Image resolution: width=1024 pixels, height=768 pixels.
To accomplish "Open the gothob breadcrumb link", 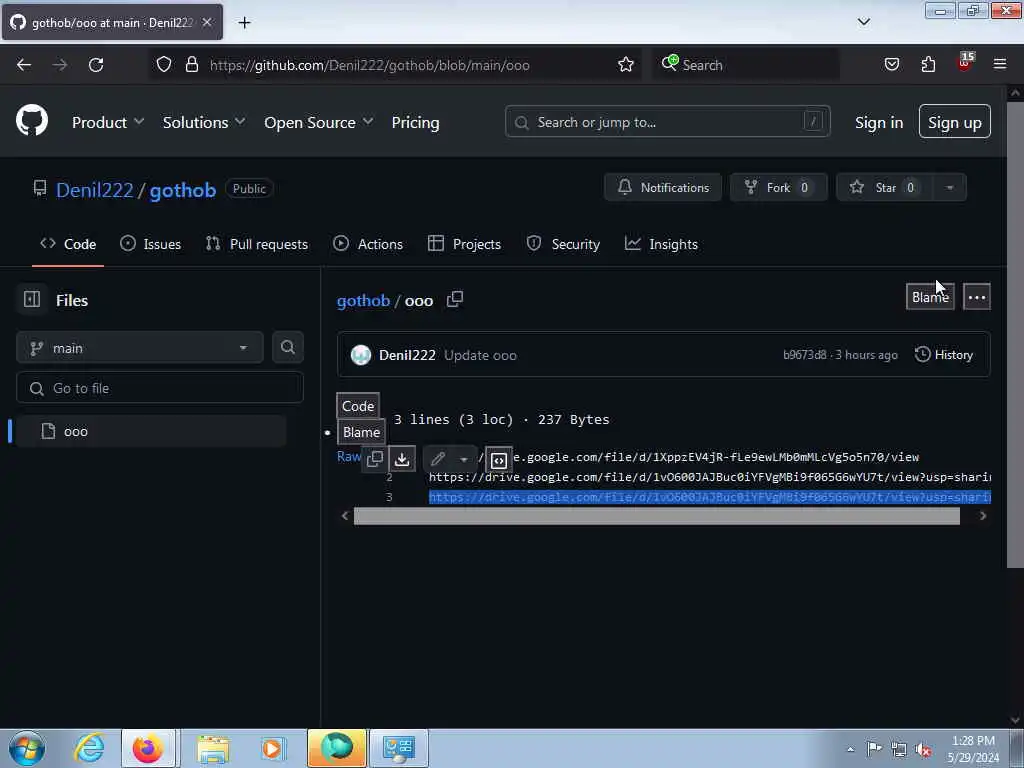I will tap(363, 300).
